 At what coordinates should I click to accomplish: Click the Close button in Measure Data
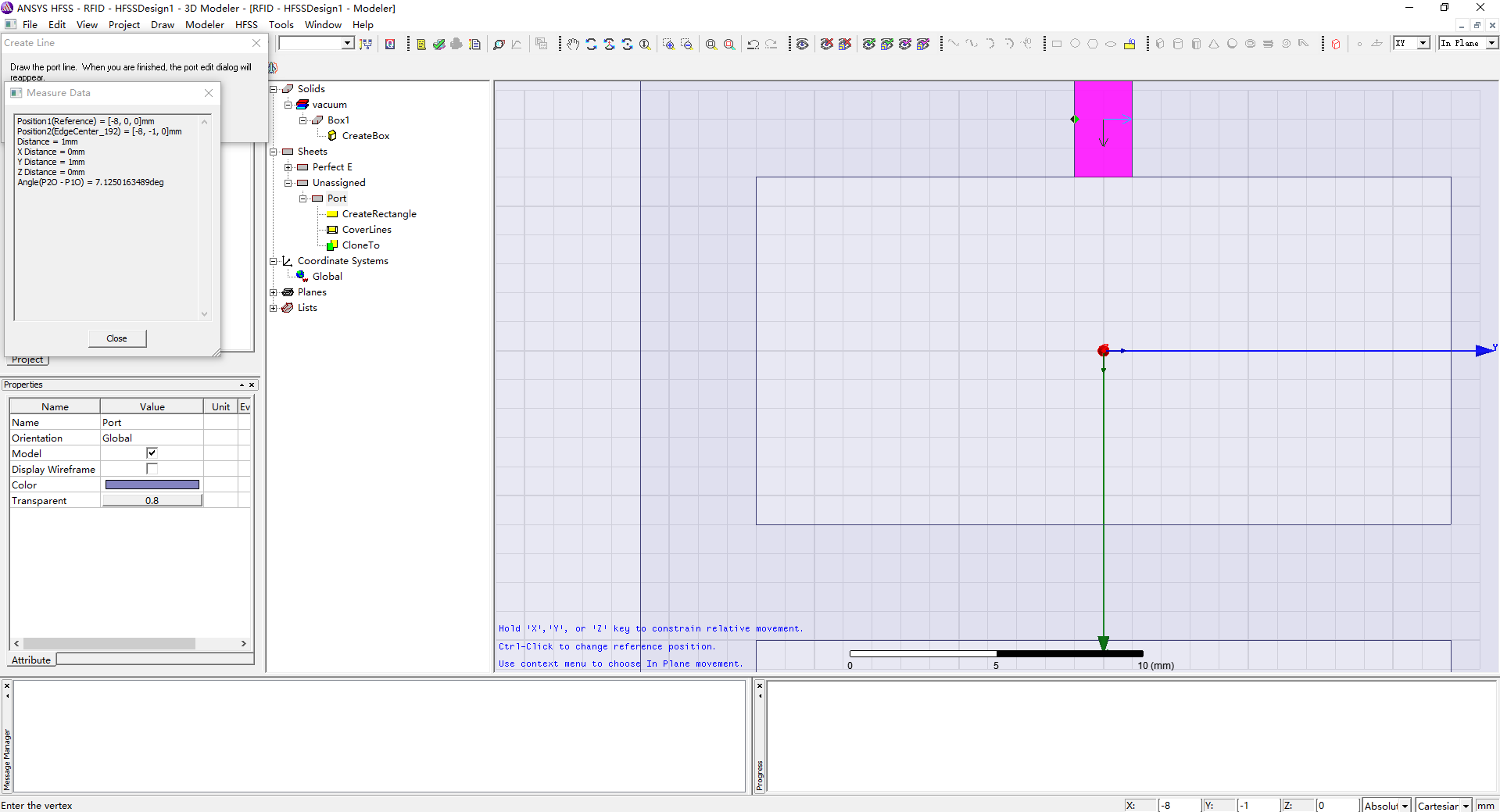pos(117,338)
